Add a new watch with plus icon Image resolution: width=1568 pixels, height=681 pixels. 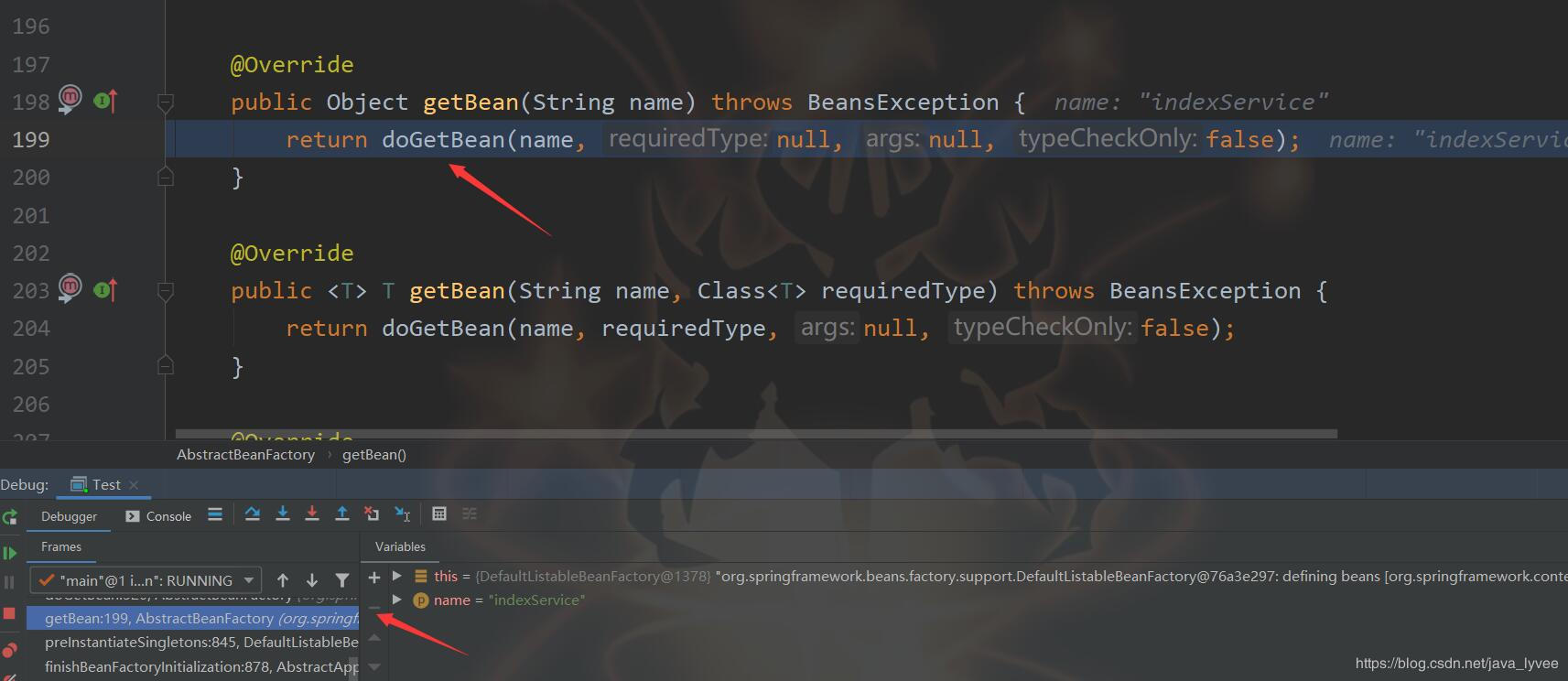point(374,578)
